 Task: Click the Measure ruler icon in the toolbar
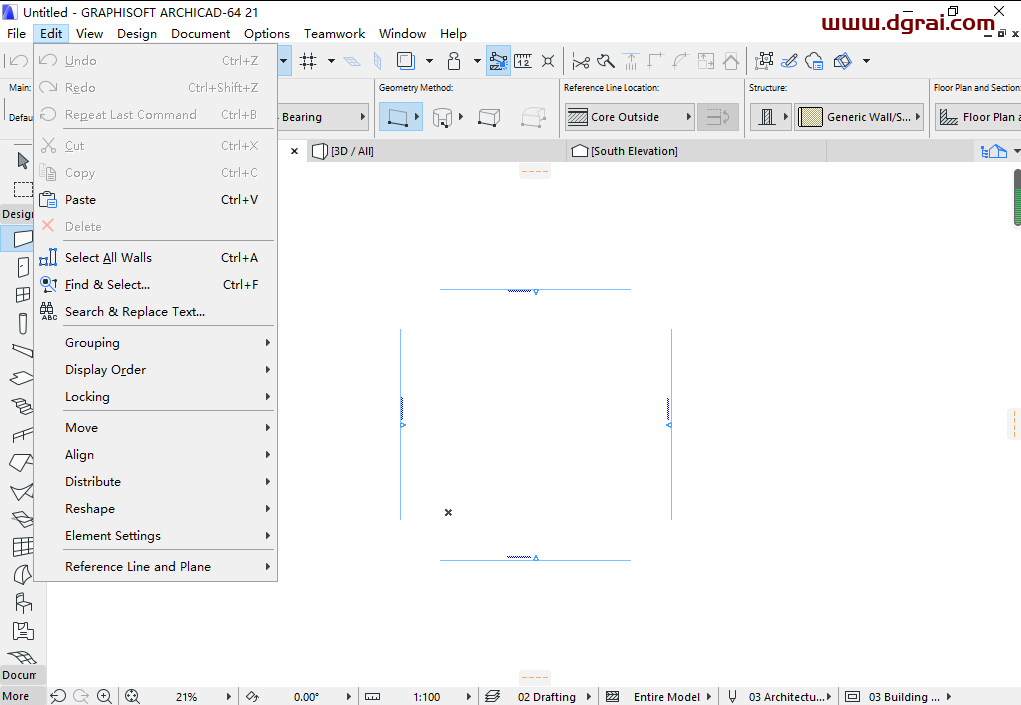pos(523,61)
